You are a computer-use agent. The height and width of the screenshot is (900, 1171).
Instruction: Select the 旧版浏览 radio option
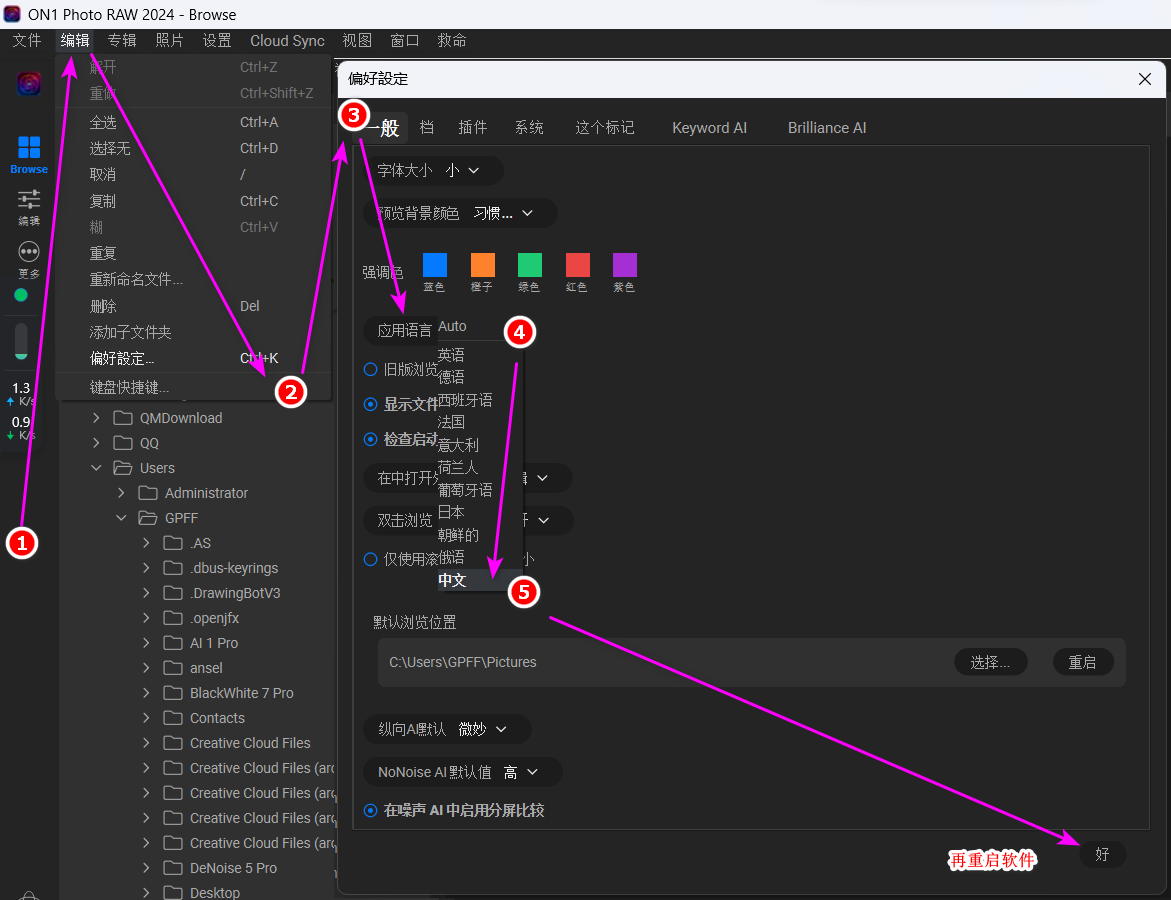point(370,370)
